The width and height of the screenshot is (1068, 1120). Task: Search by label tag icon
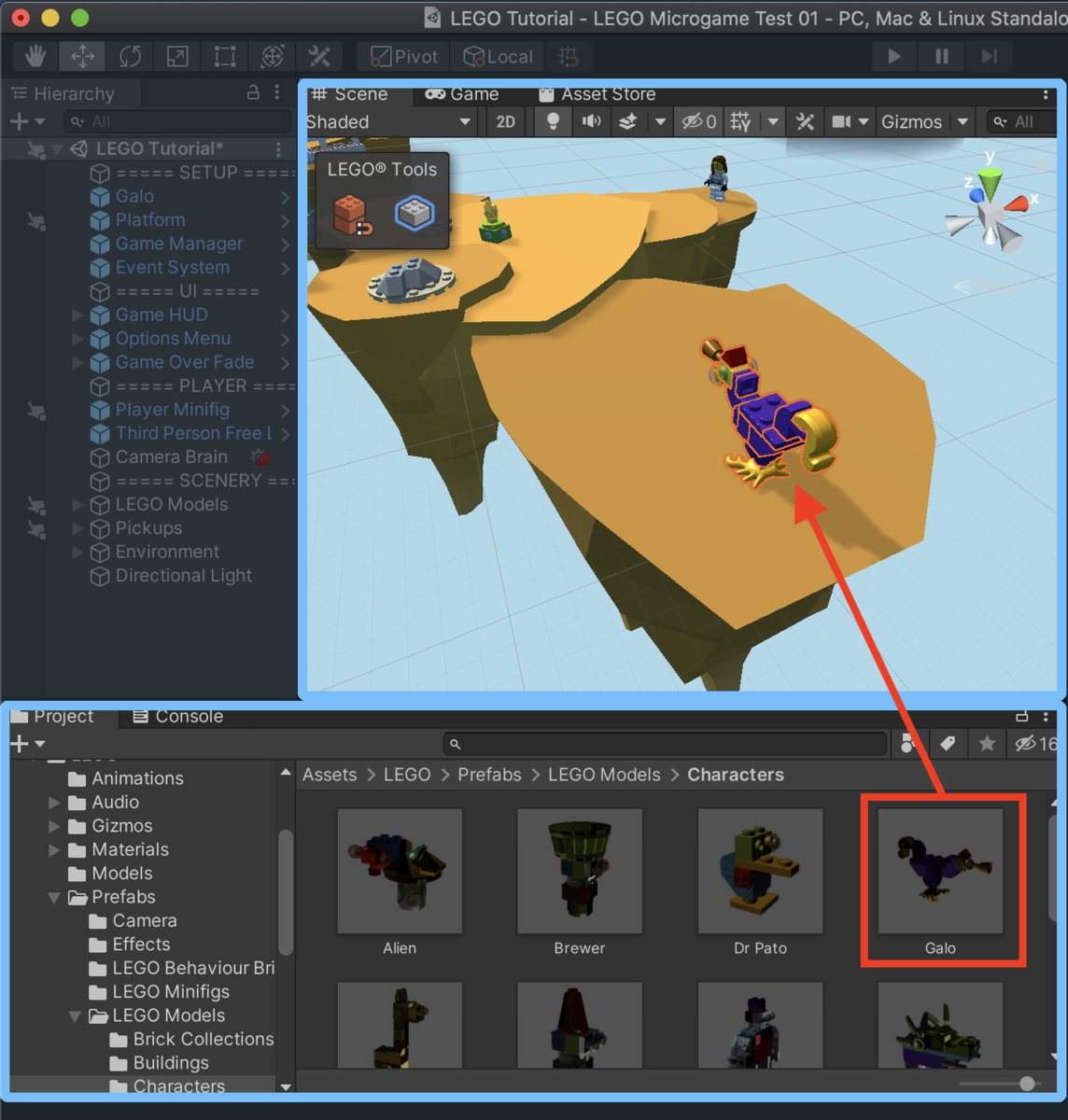point(948,744)
